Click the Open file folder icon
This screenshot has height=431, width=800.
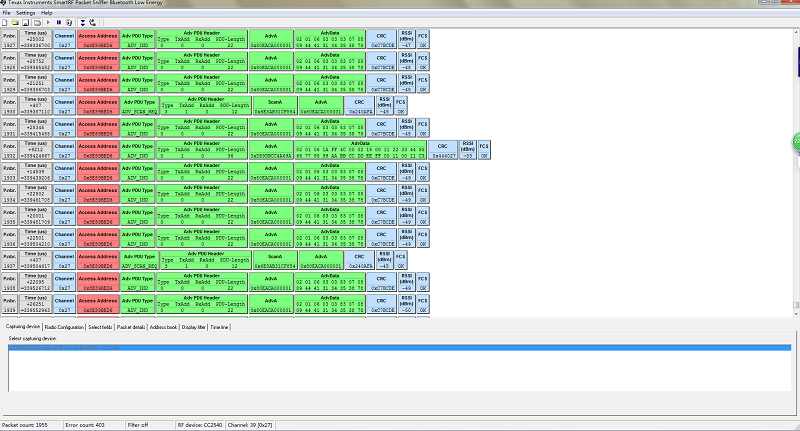[15, 22]
